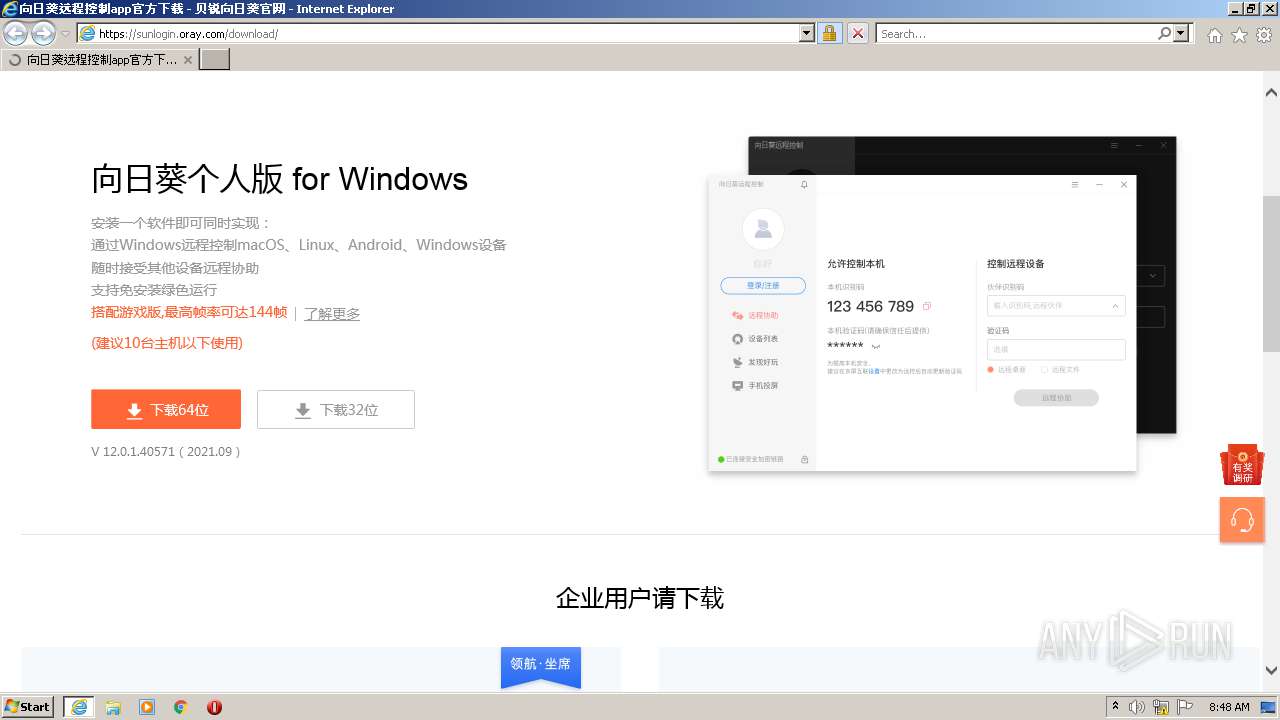Viewport: 1280px width, 720px height.
Task: Launch Chrome from the taskbar
Action: pos(180,707)
